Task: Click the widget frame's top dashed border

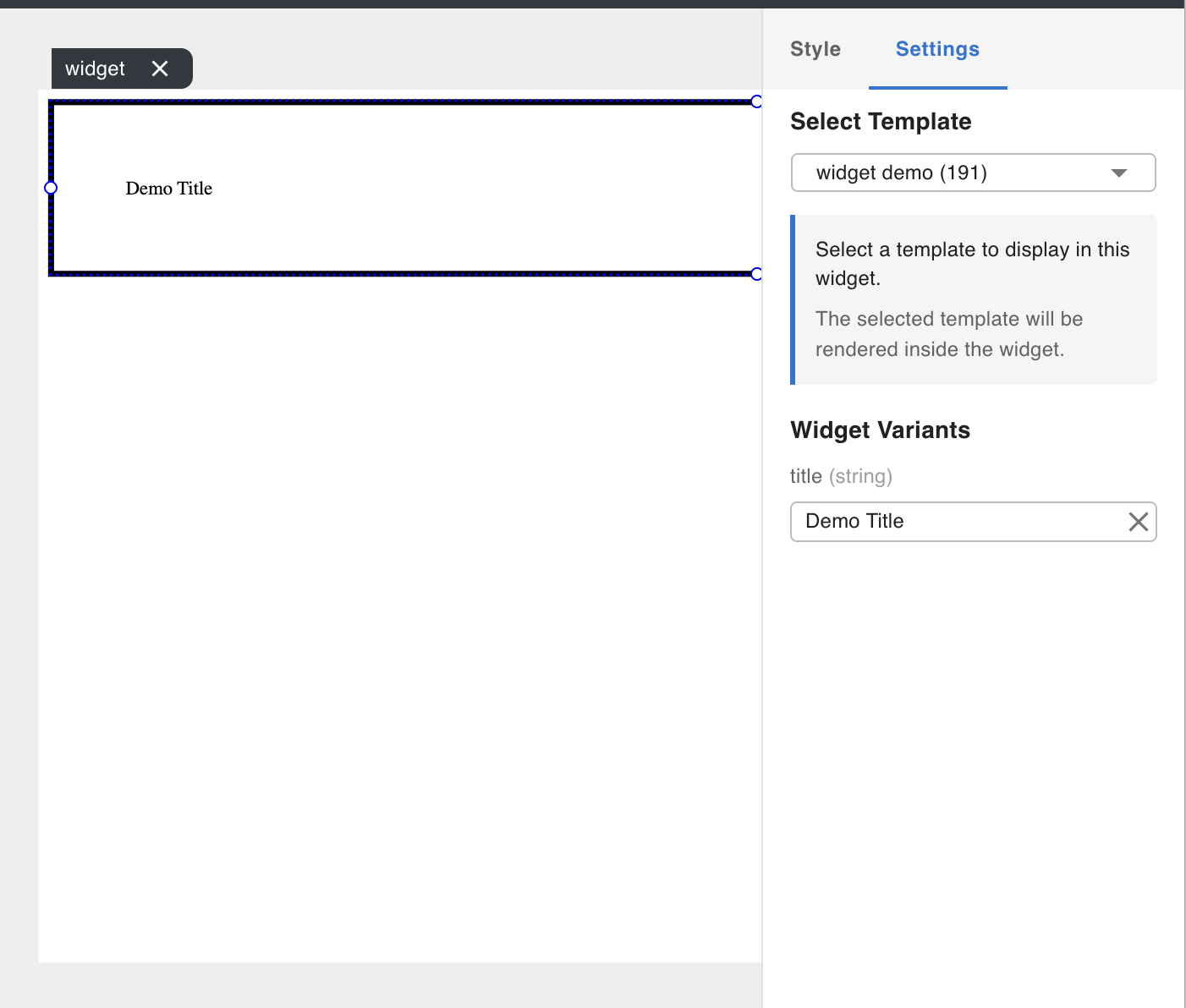Action: click(x=398, y=102)
